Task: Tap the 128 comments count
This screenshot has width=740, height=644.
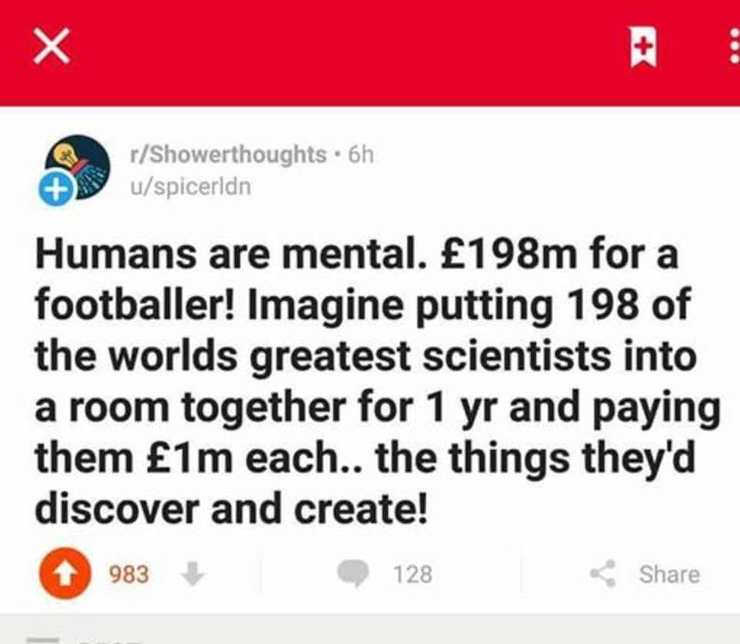Action: click(x=413, y=574)
